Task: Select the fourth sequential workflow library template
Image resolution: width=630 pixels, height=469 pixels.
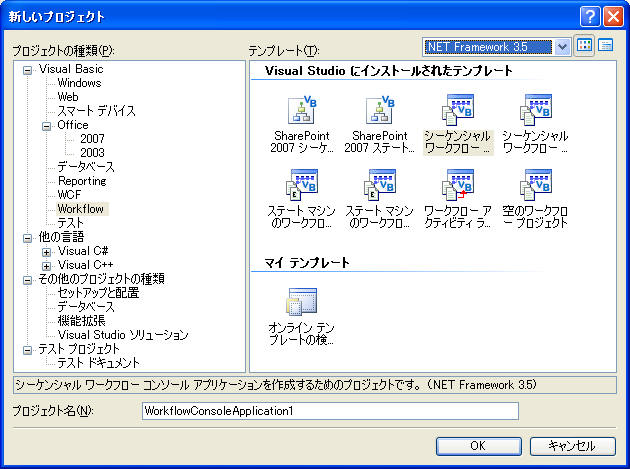Action: point(536,125)
